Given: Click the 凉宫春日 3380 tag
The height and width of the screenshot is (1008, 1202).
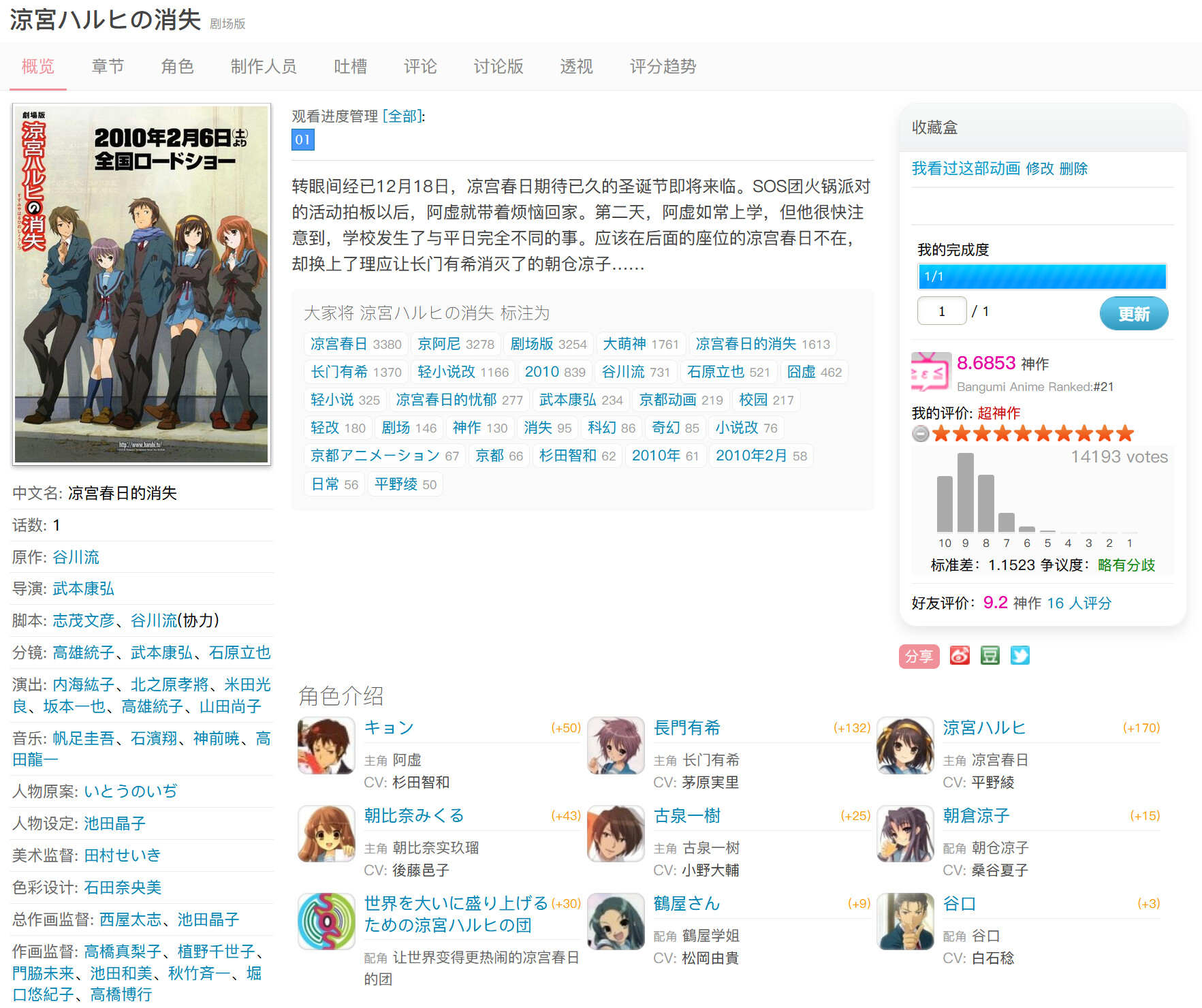Looking at the screenshot, I should (x=355, y=344).
